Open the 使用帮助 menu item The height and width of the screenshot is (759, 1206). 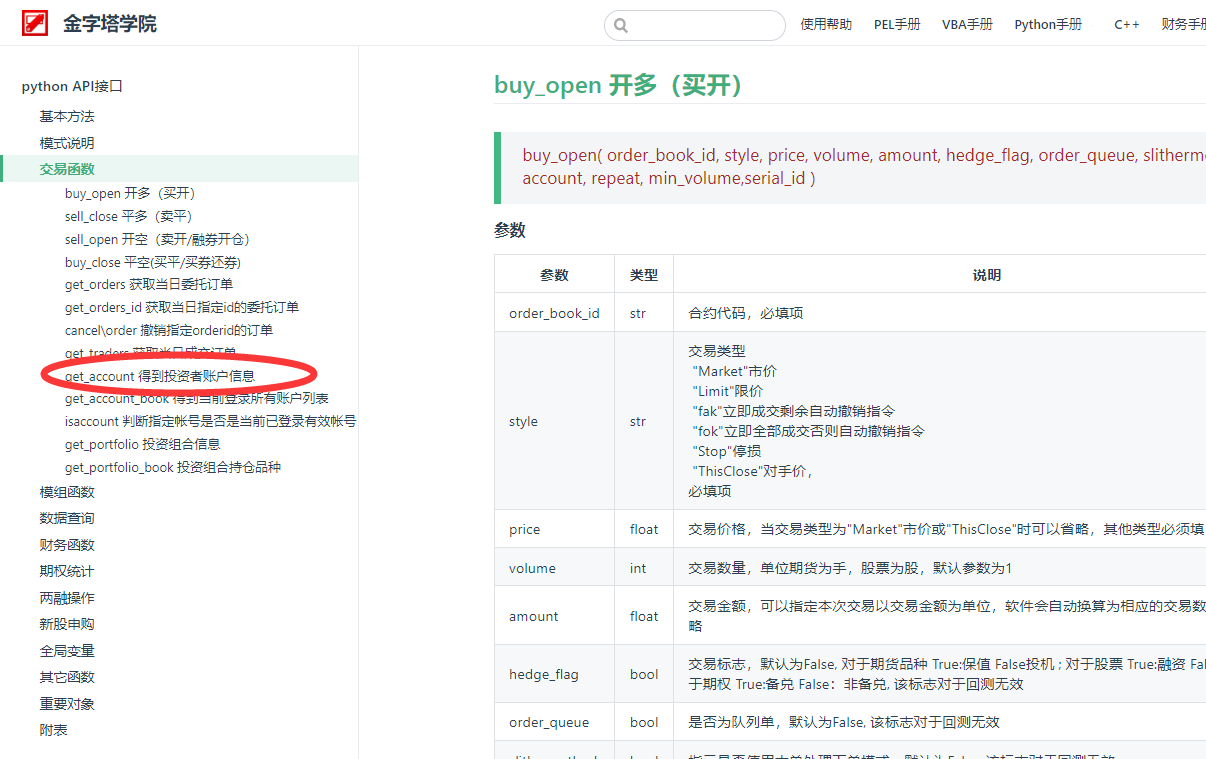point(826,25)
